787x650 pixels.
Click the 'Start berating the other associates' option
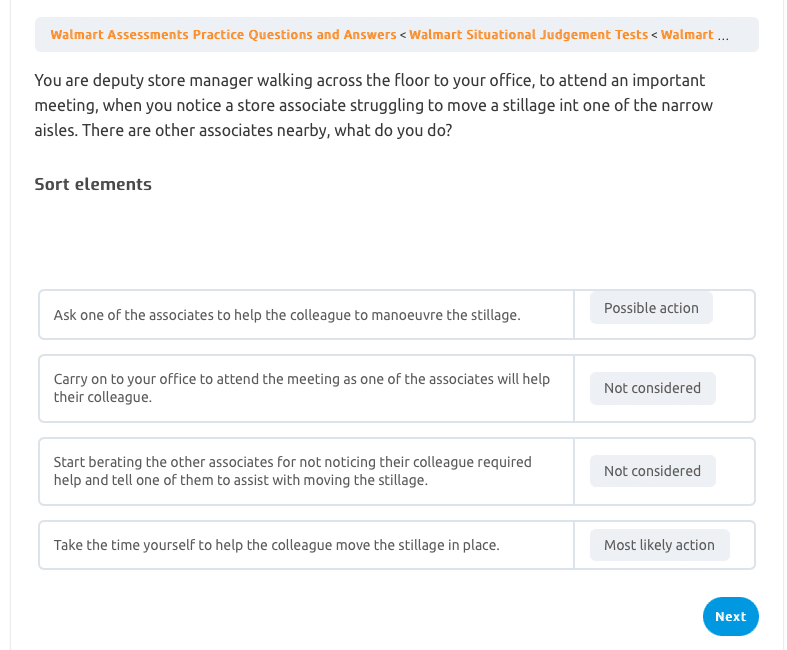coord(292,471)
